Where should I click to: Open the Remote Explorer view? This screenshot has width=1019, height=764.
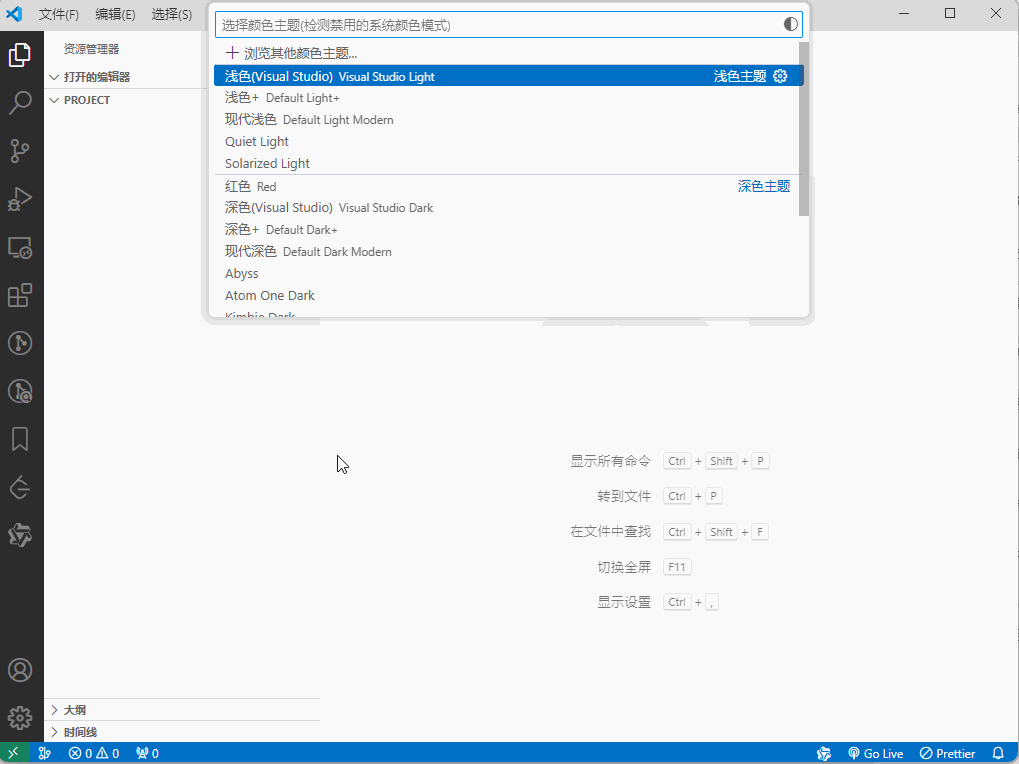point(20,247)
